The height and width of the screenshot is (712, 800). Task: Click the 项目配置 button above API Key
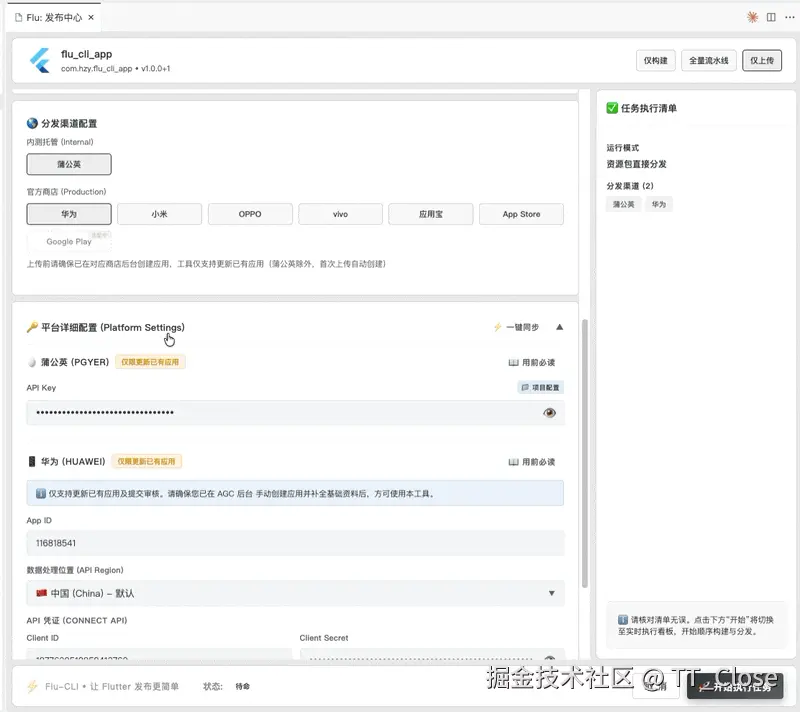(x=540, y=388)
